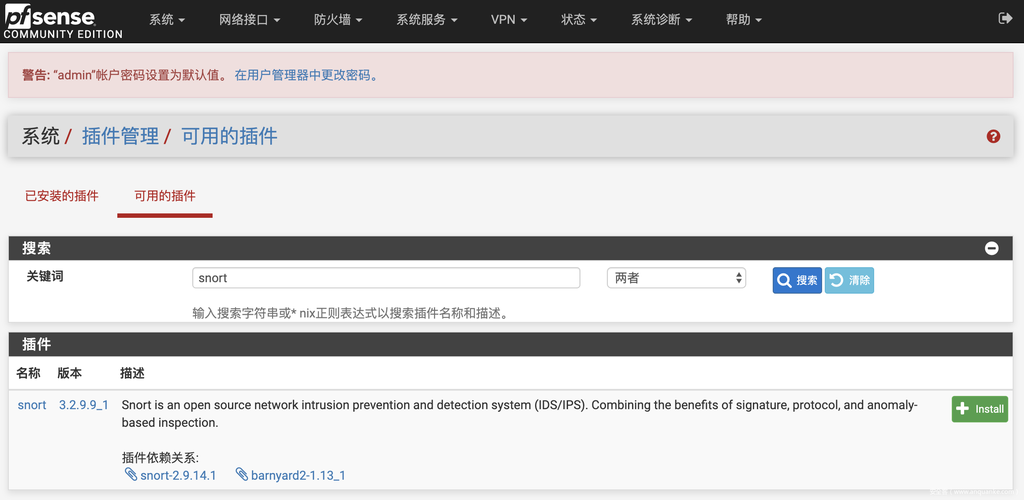The width and height of the screenshot is (1024, 500).
Task: Open the snort package name link
Action: click(x=32, y=405)
